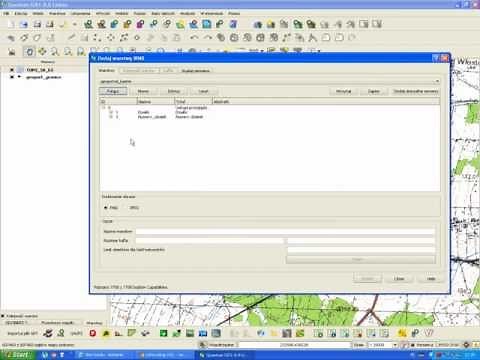Collapse the root layer 0 in WMS tree
Viewport: 480px width, 360px height.
pos(104,108)
